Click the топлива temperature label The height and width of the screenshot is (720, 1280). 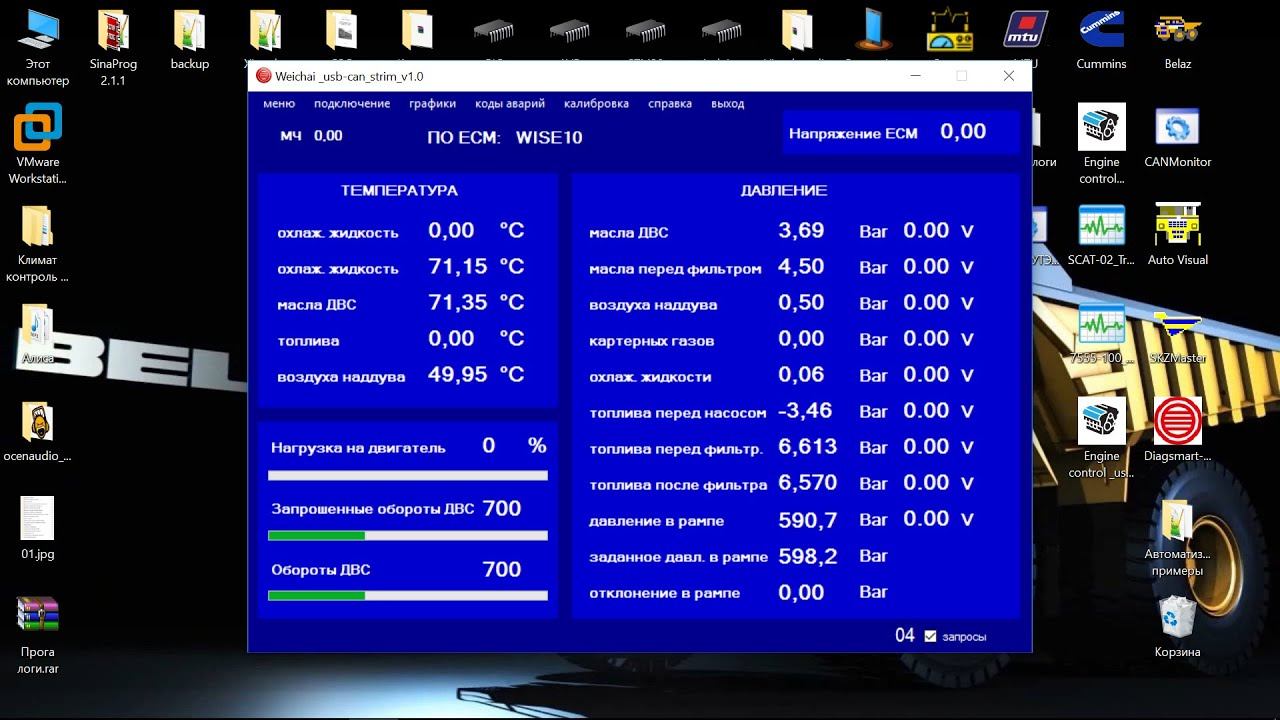coord(308,341)
